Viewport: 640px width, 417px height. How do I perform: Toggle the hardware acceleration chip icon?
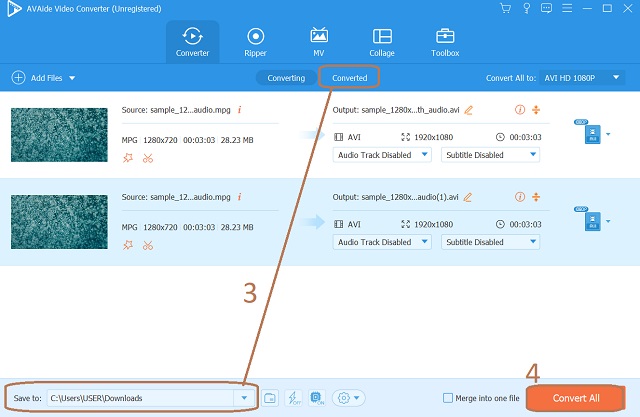click(317, 398)
